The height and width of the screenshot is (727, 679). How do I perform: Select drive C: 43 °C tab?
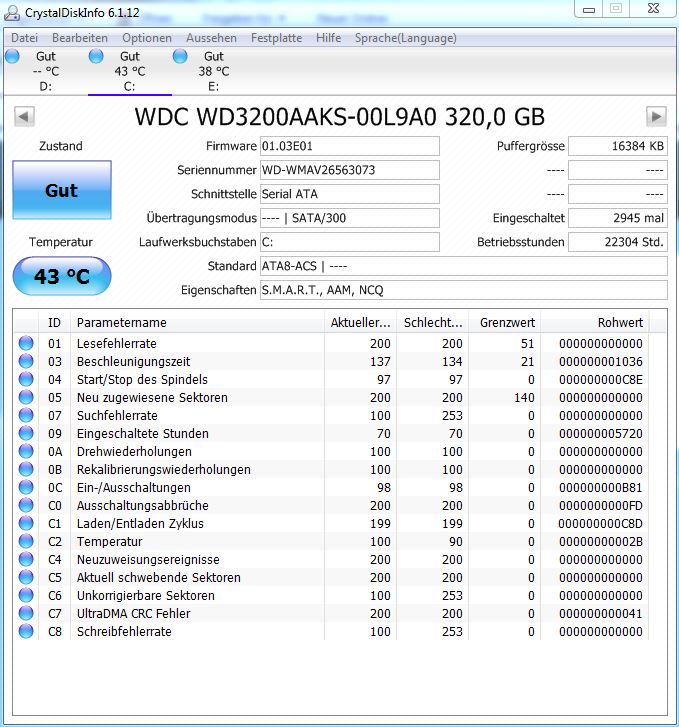[130, 71]
